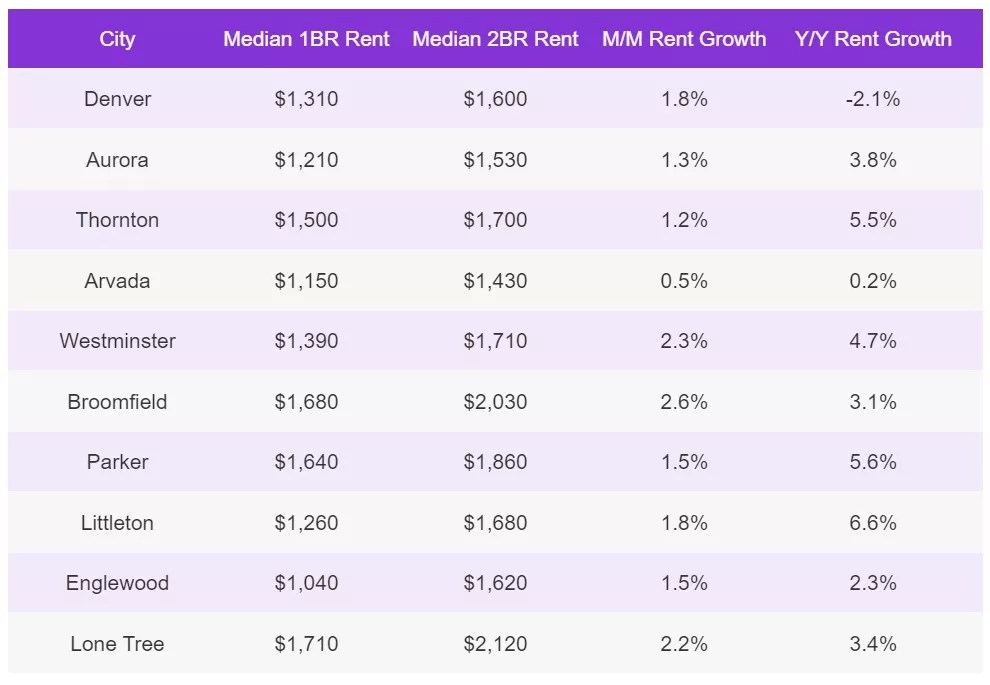Click Parker's Y/Y growth value 5.6%
The width and height of the screenshot is (990, 685).
click(x=873, y=462)
